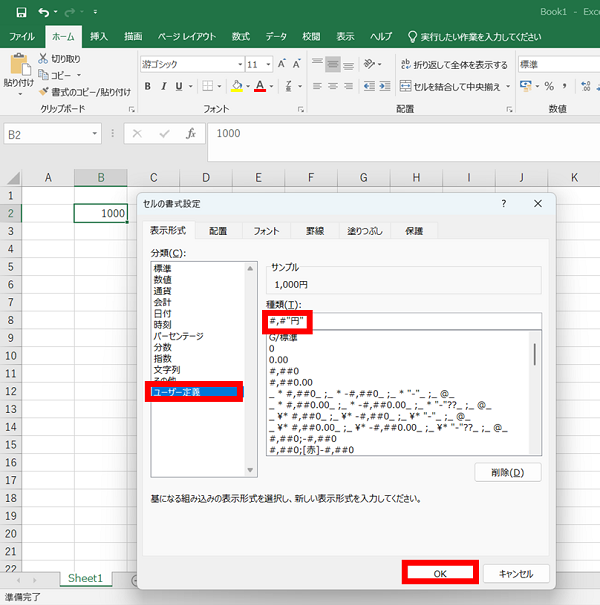Click the Decrease Indent icon

click(x=369, y=86)
